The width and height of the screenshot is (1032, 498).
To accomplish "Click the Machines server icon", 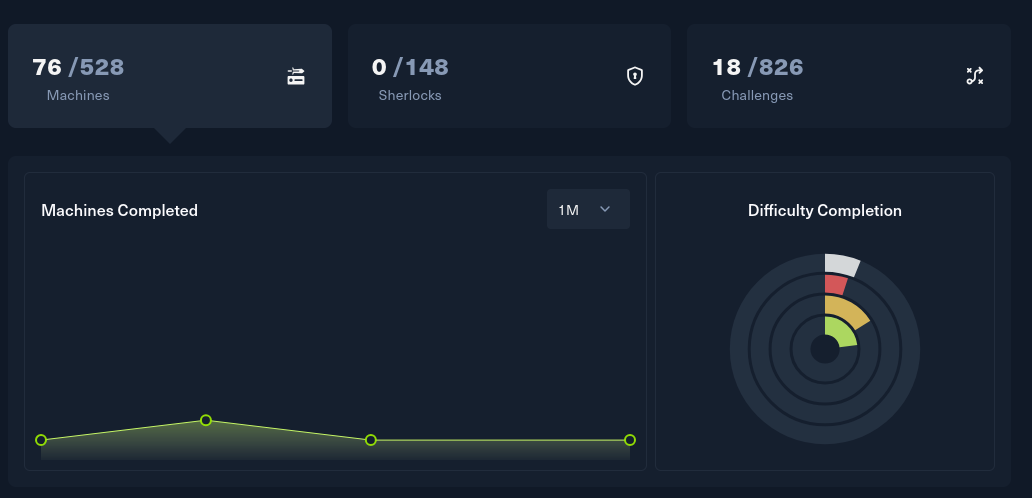I will point(296,76).
